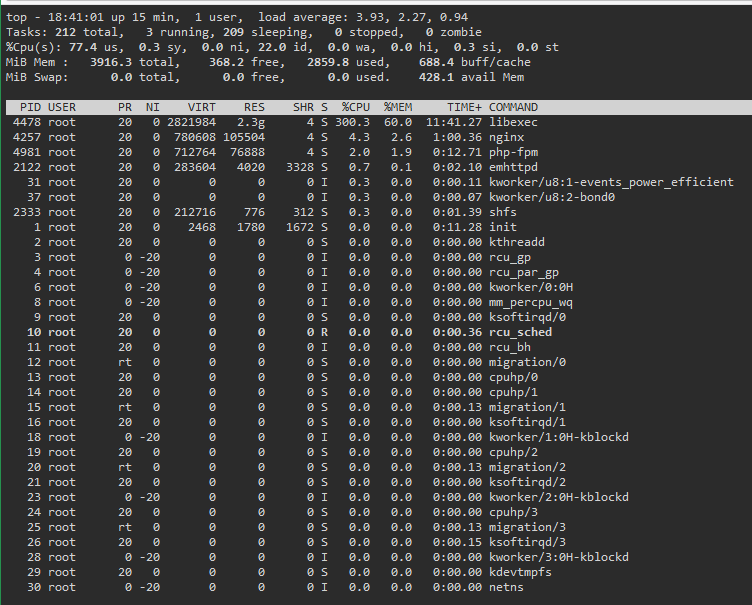752x605 pixels.
Task: Click the COMMAND column header
Action: click(x=513, y=107)
